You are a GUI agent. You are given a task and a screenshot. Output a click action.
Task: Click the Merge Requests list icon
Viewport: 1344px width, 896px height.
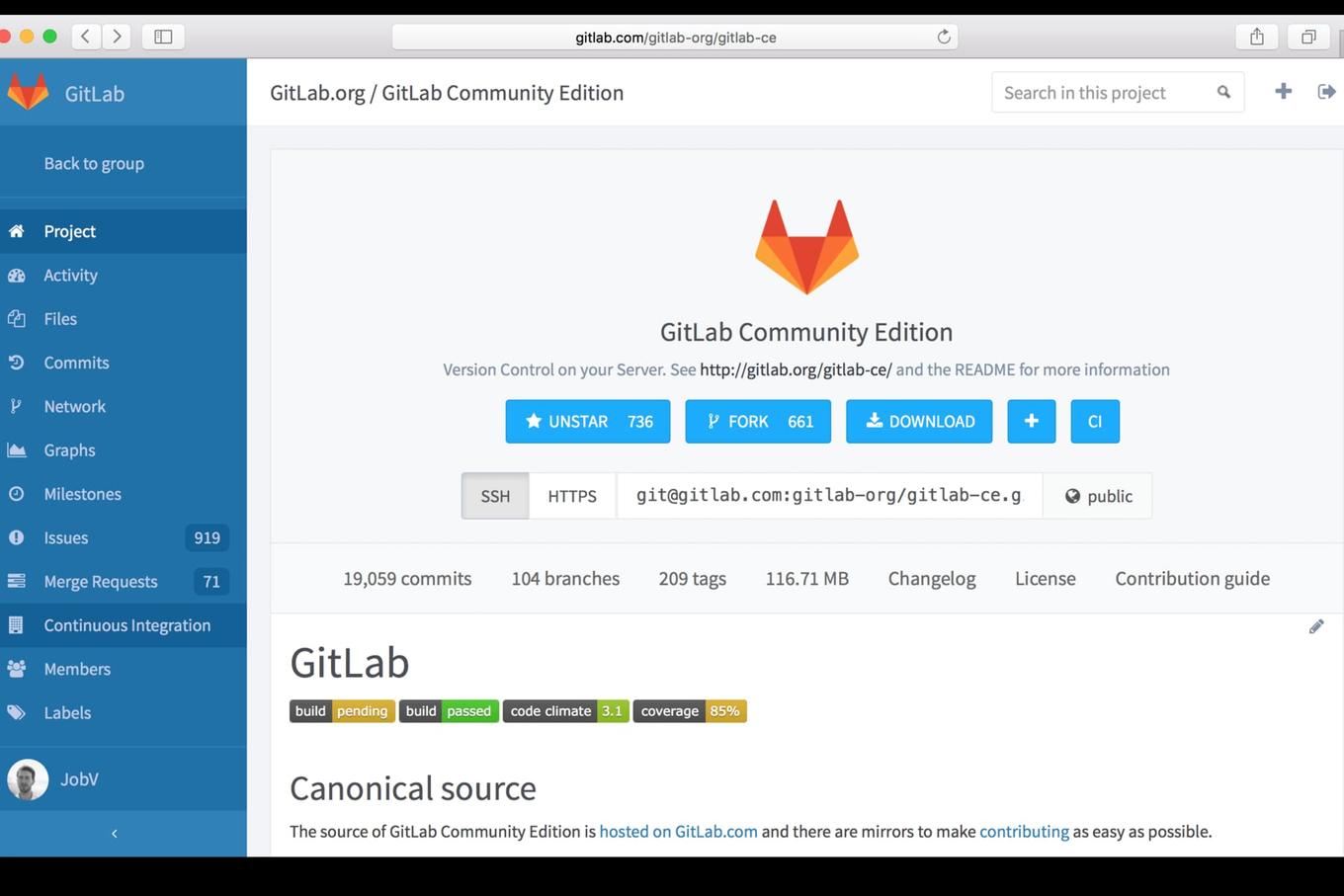pos(16,581)
